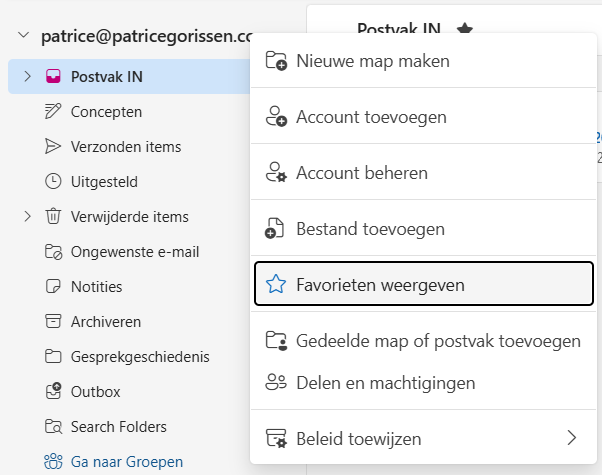Open the Beleid toewijzen submenu arrow
This screenshot has height=475, width=602.
[572, 438]
